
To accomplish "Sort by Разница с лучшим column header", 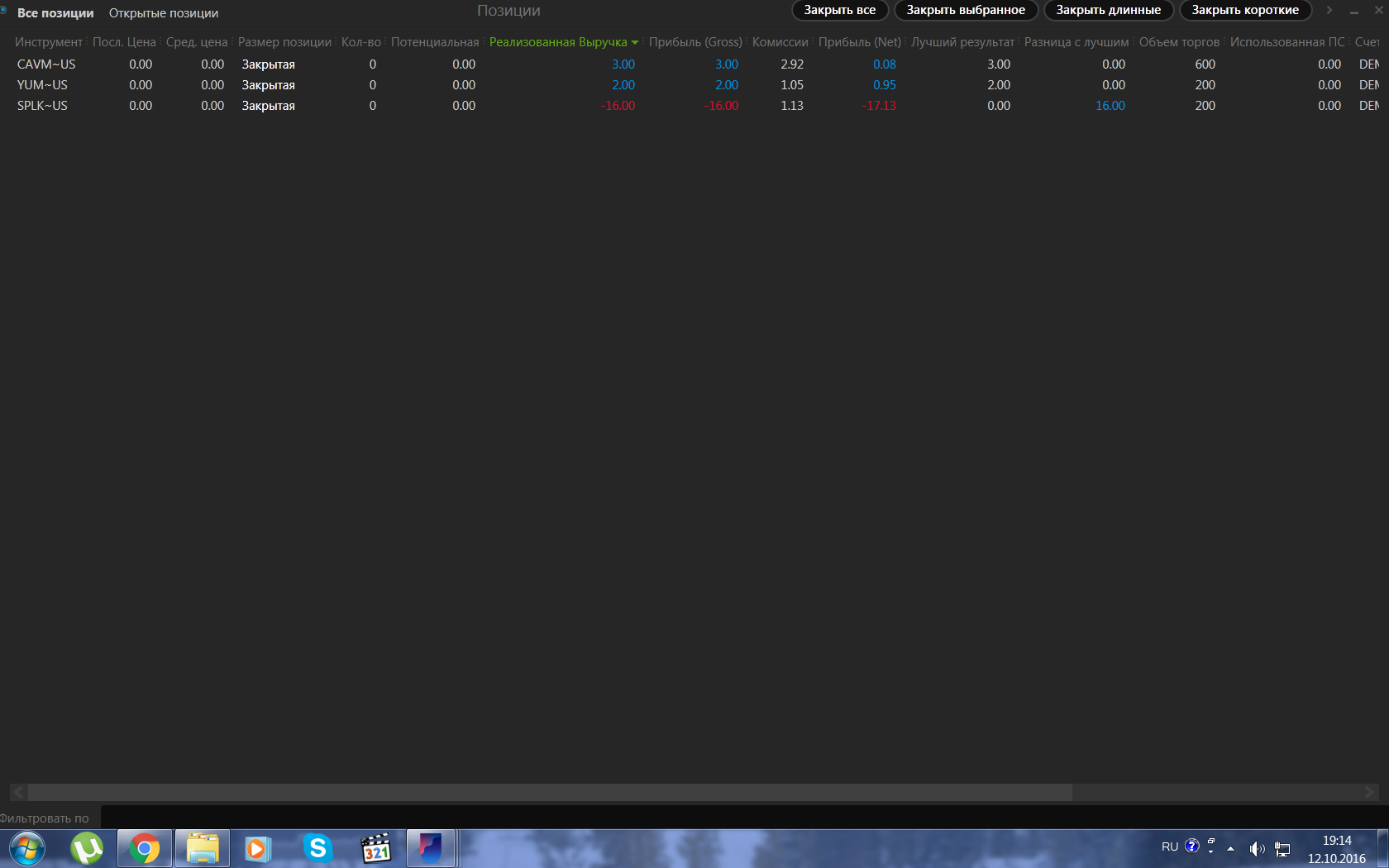I will coord(1076,42).
